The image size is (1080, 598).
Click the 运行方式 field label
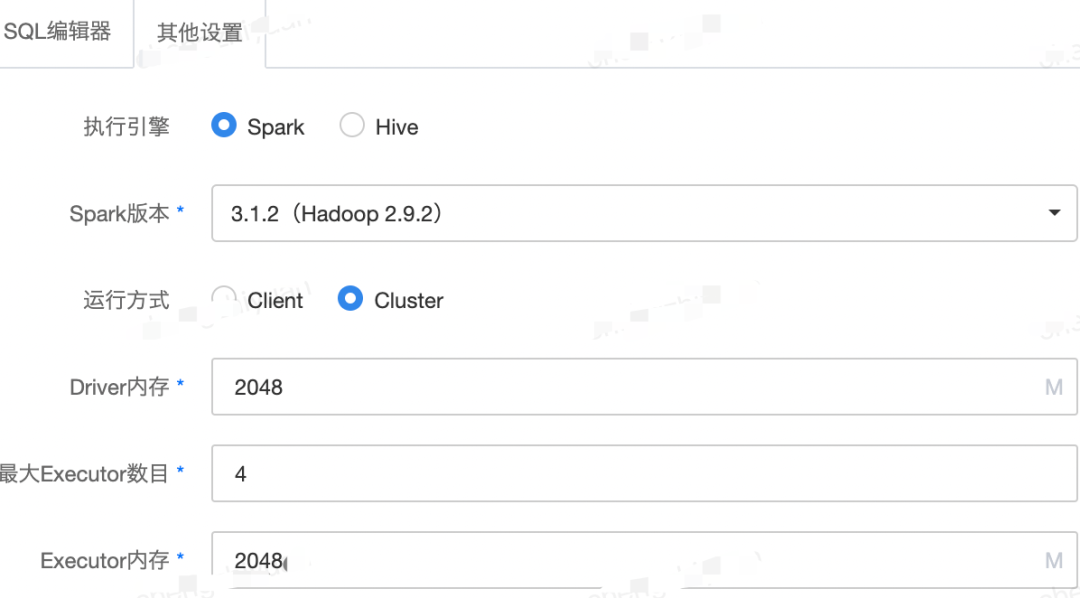point(126,300)
